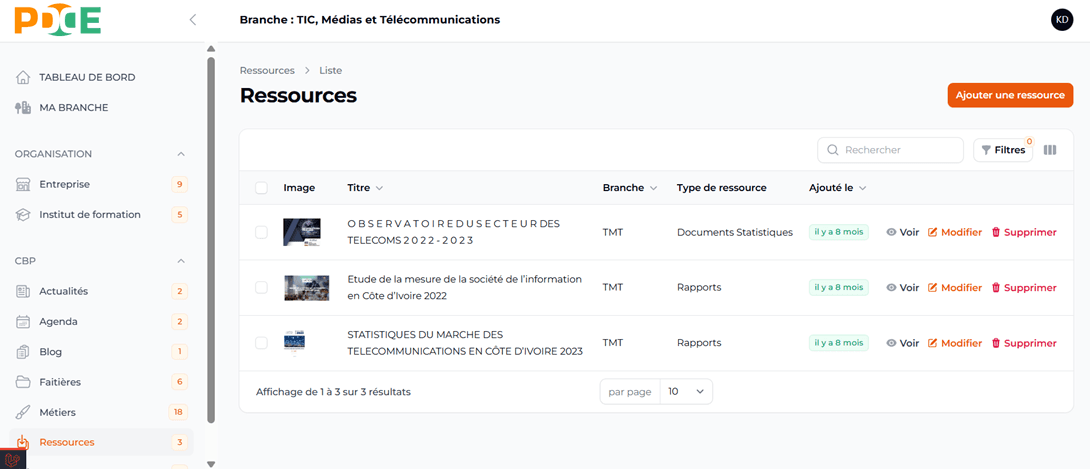The image size is (1090, 469).
Task: Sort by Branche column
Action: (x=630, y=188)
